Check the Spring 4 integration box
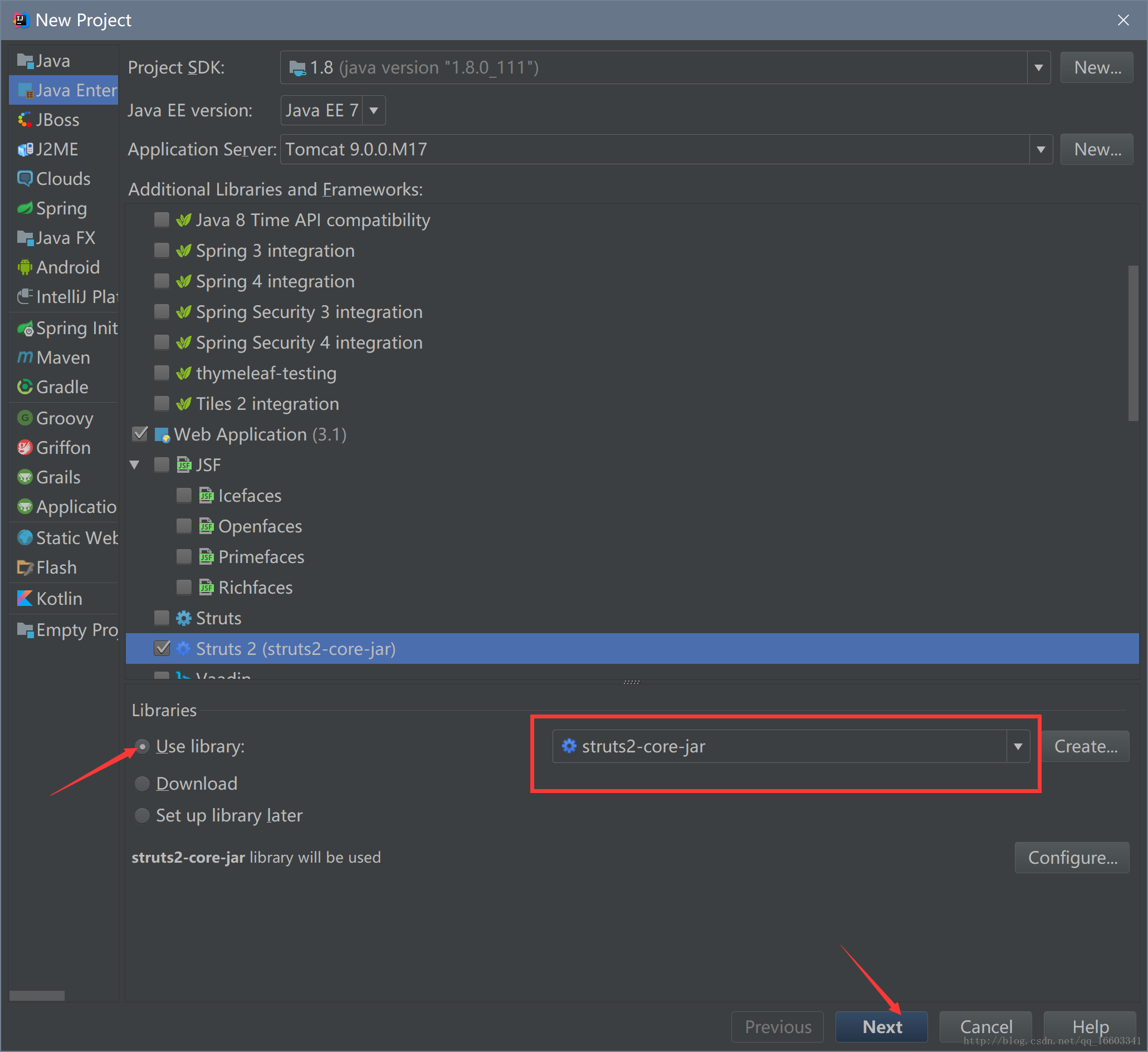The width and height of the screenshot is (1148, 1052). tap(162, 281)
